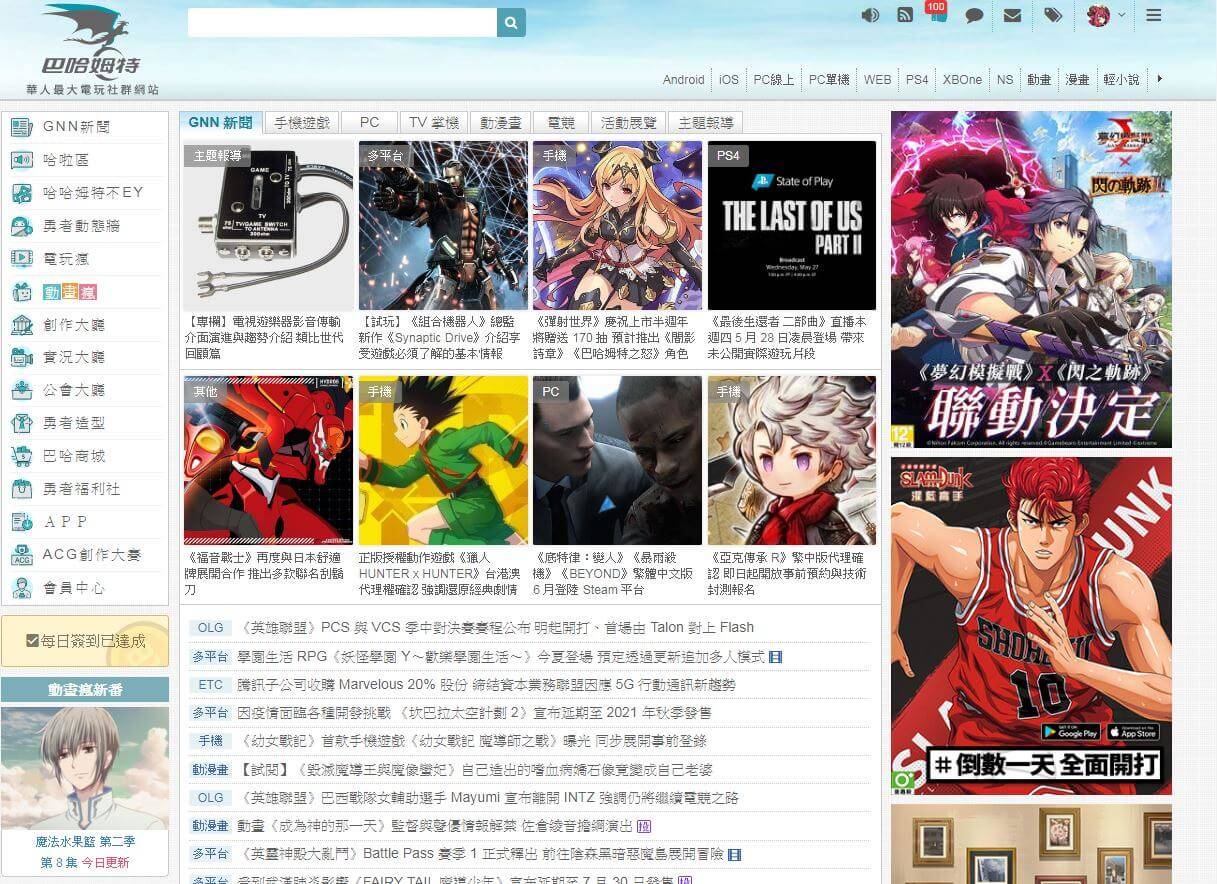Viewport: 1217px width, 884px height.
Task: Open the 騰訊子公司收購 Marvelous headline
Action: pyautogui.click(x=486, y=685)
